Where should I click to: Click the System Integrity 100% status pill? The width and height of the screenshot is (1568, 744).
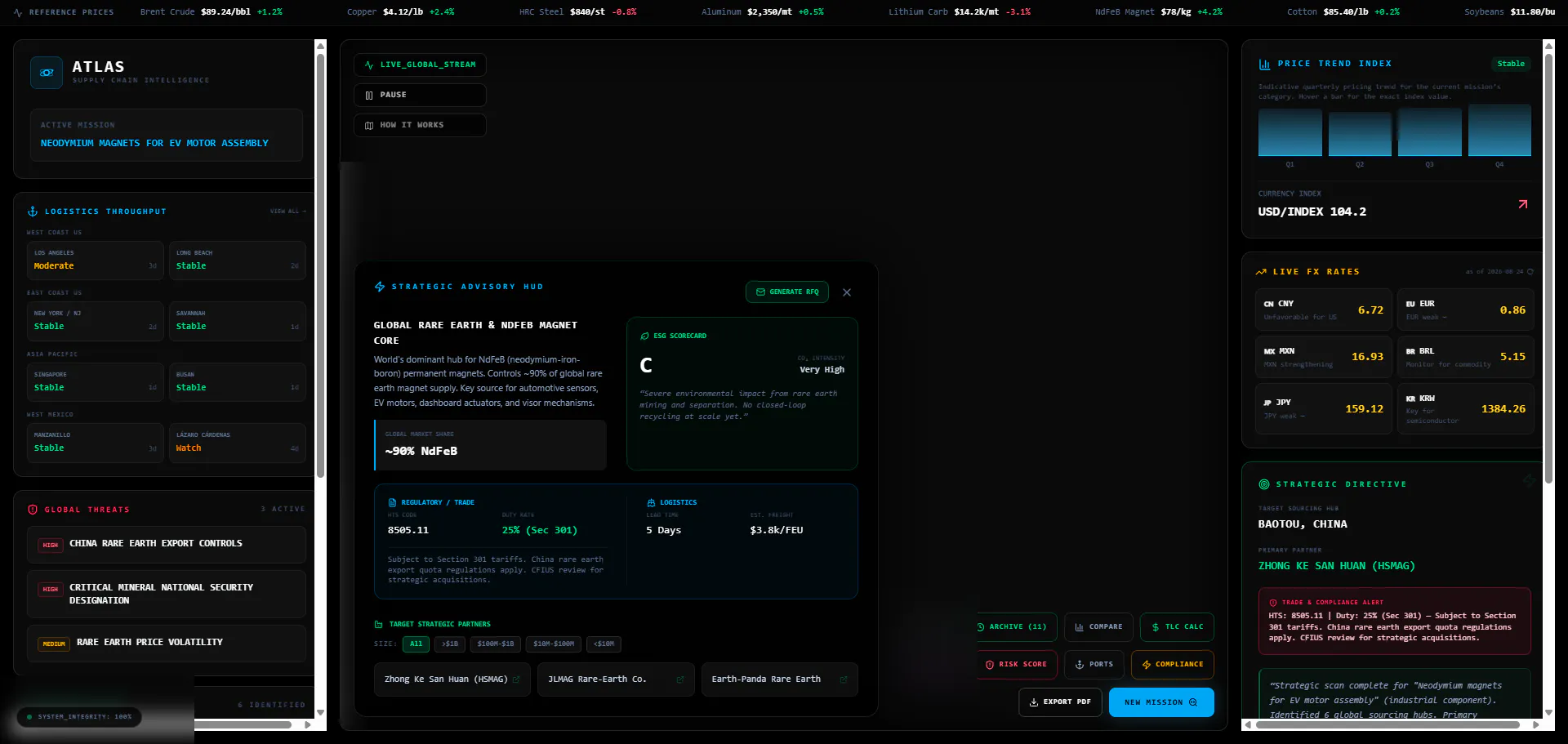[x=79, y=717]
